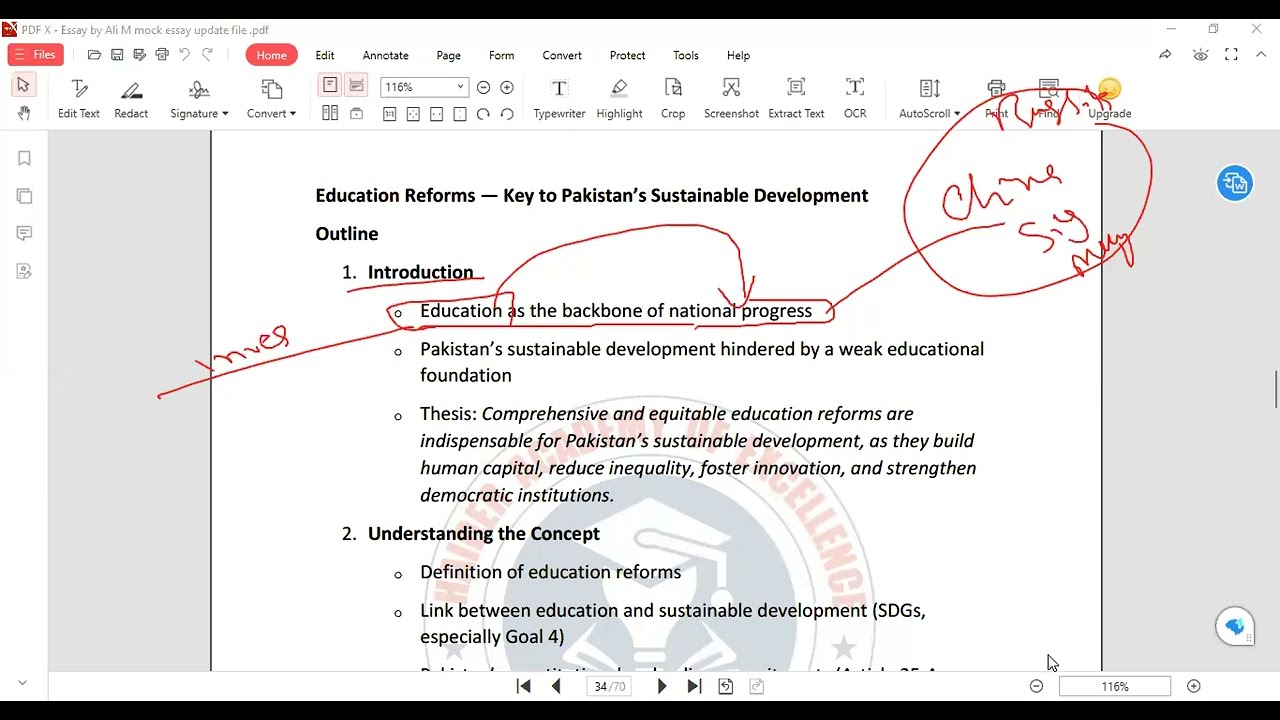The width and height of the screenshot is (1280, 720).
Task: Open the Bookmarks sidebar panel
Action: [x=24, y=158]
